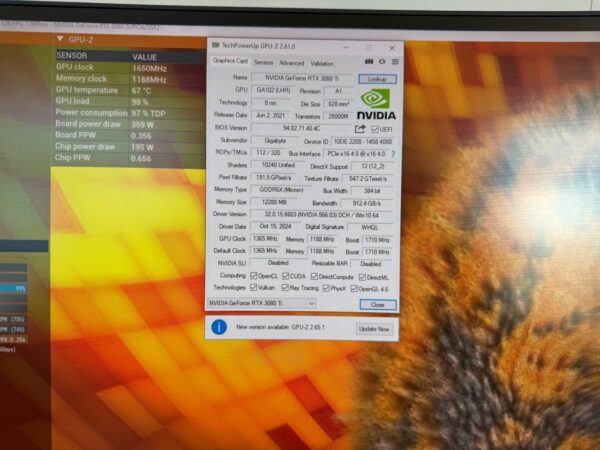
Task: Click the Release Date field Jun 2, 2021
Action: [x=271, y=115]
